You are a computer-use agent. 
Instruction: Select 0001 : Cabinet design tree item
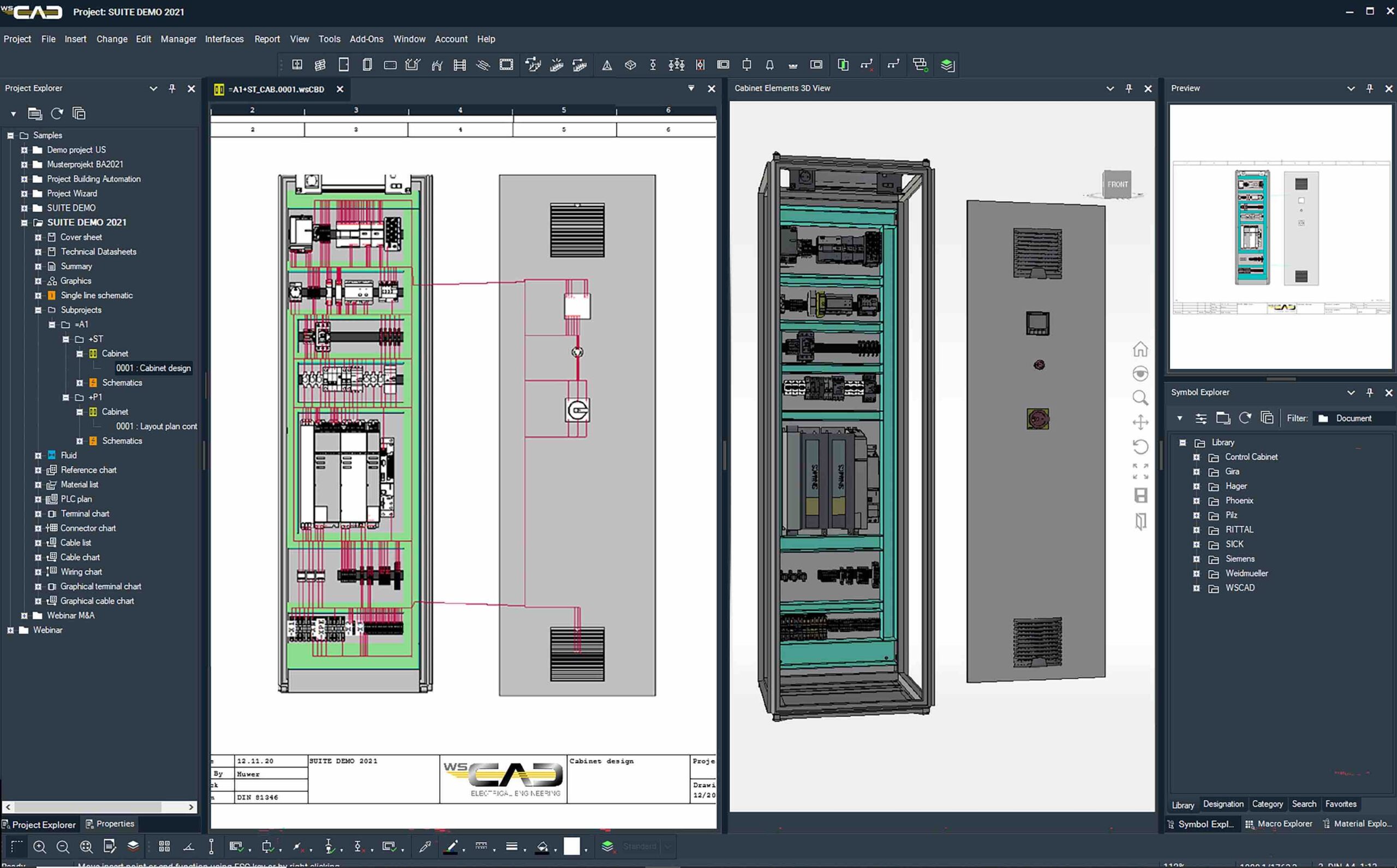[153, 368]
